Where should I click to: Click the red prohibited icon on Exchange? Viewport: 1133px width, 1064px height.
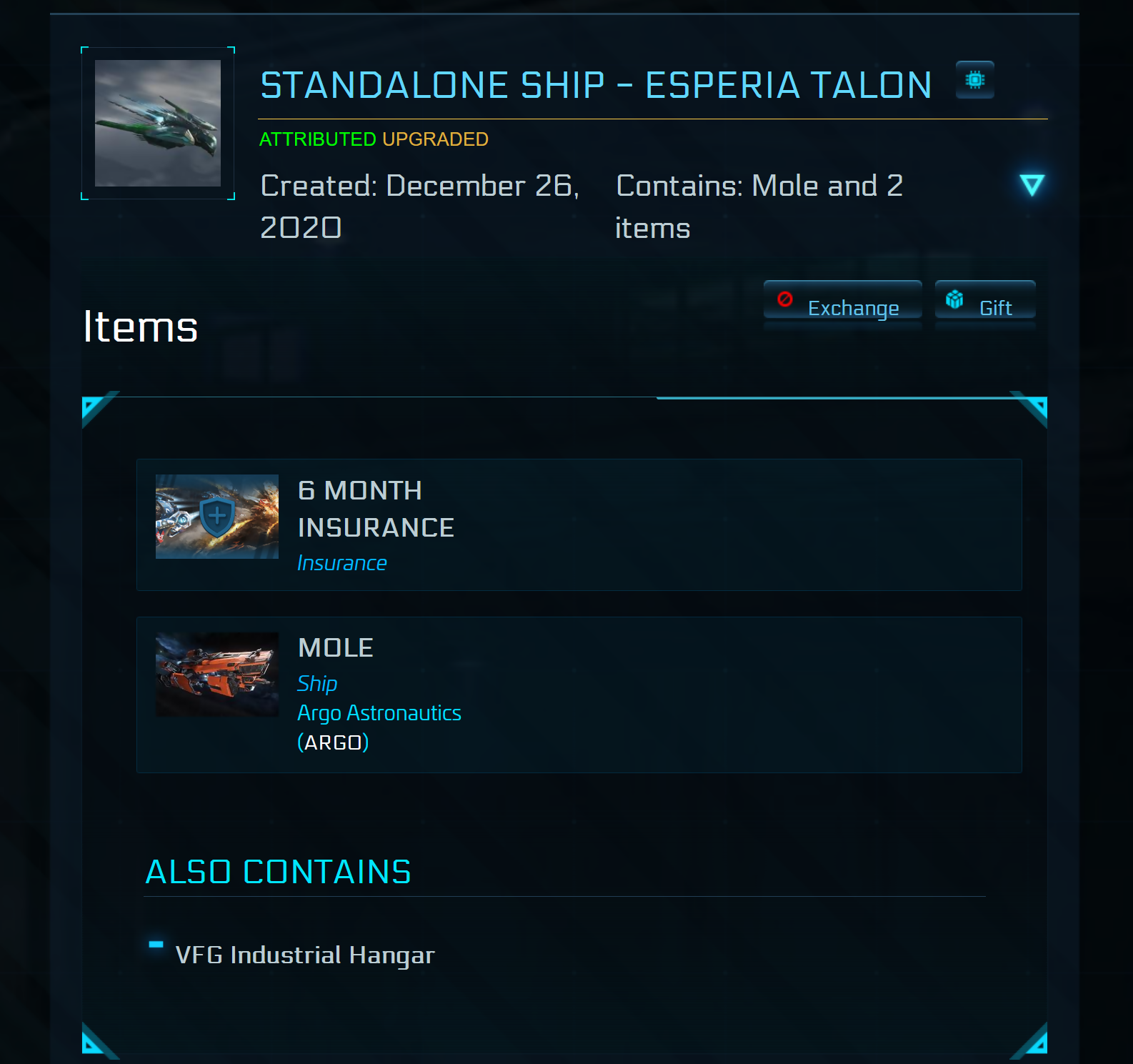(785, 299)
